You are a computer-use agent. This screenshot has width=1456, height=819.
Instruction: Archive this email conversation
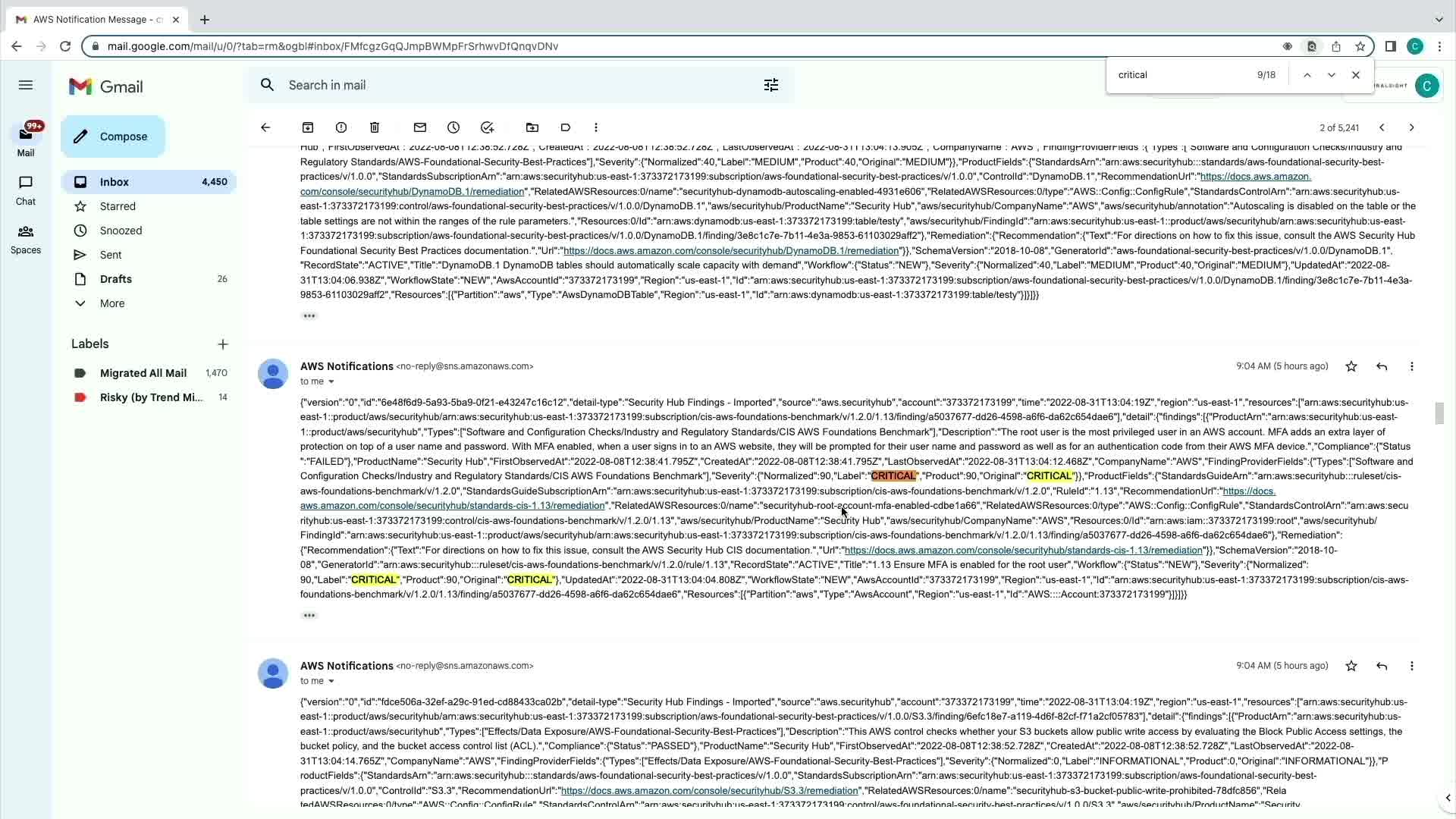coord(308,127)
